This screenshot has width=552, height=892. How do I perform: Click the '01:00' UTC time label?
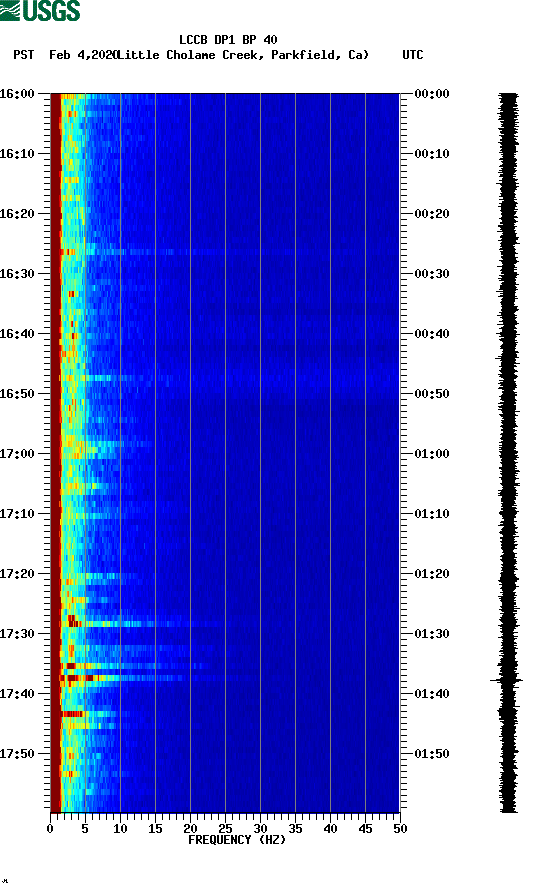tap(432, 453)
